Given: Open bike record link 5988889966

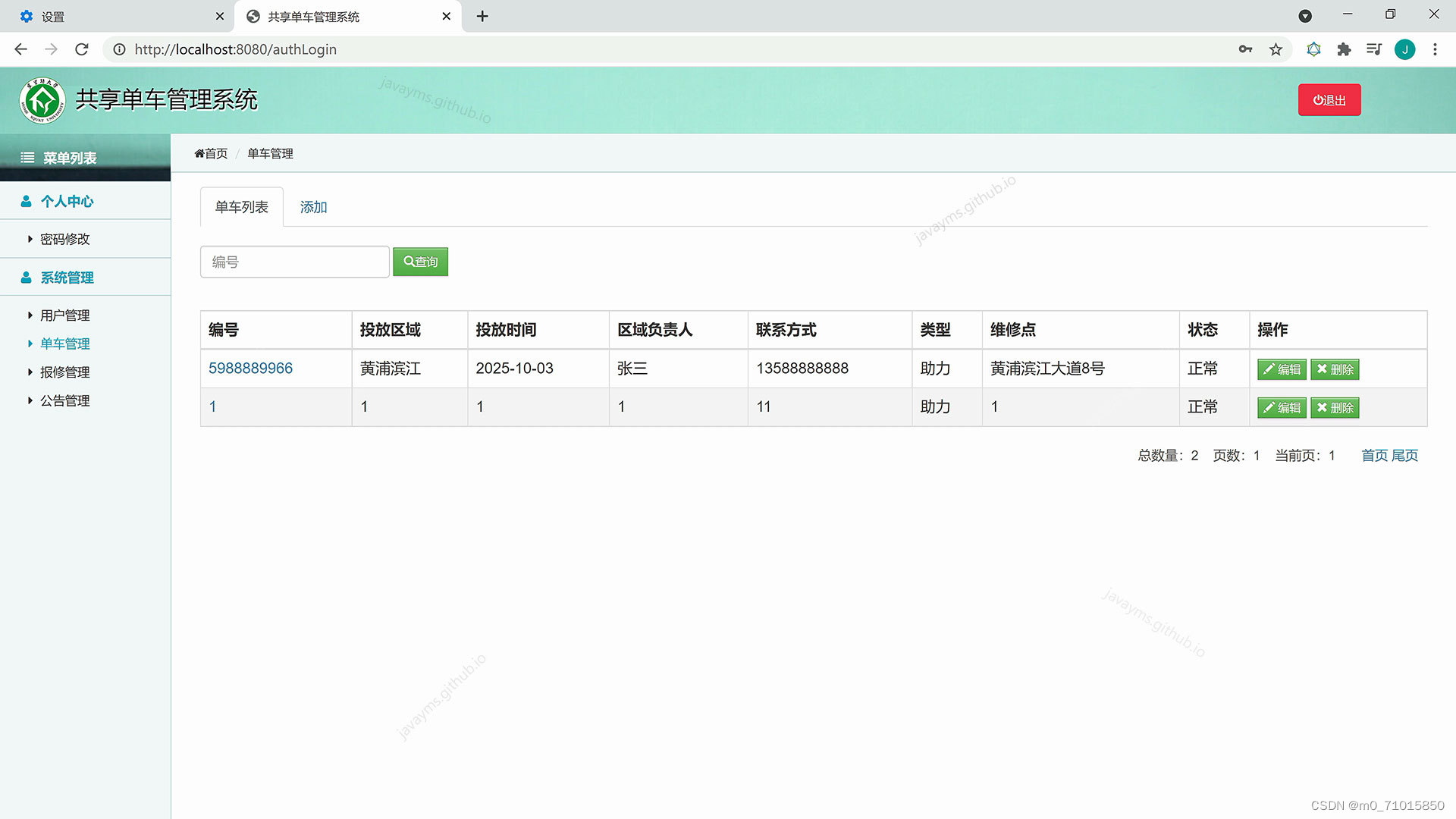Looking at the screenshot, I should (250, 368).
